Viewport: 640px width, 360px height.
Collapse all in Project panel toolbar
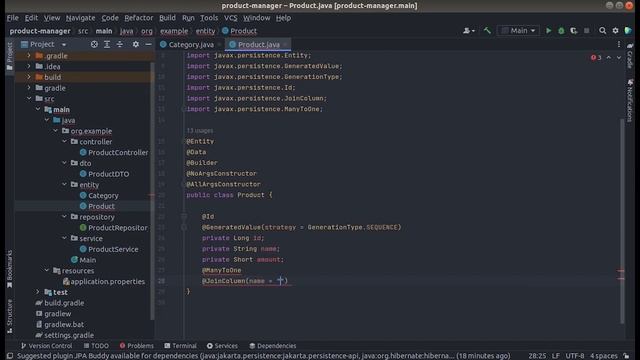(x=120, y=44)
